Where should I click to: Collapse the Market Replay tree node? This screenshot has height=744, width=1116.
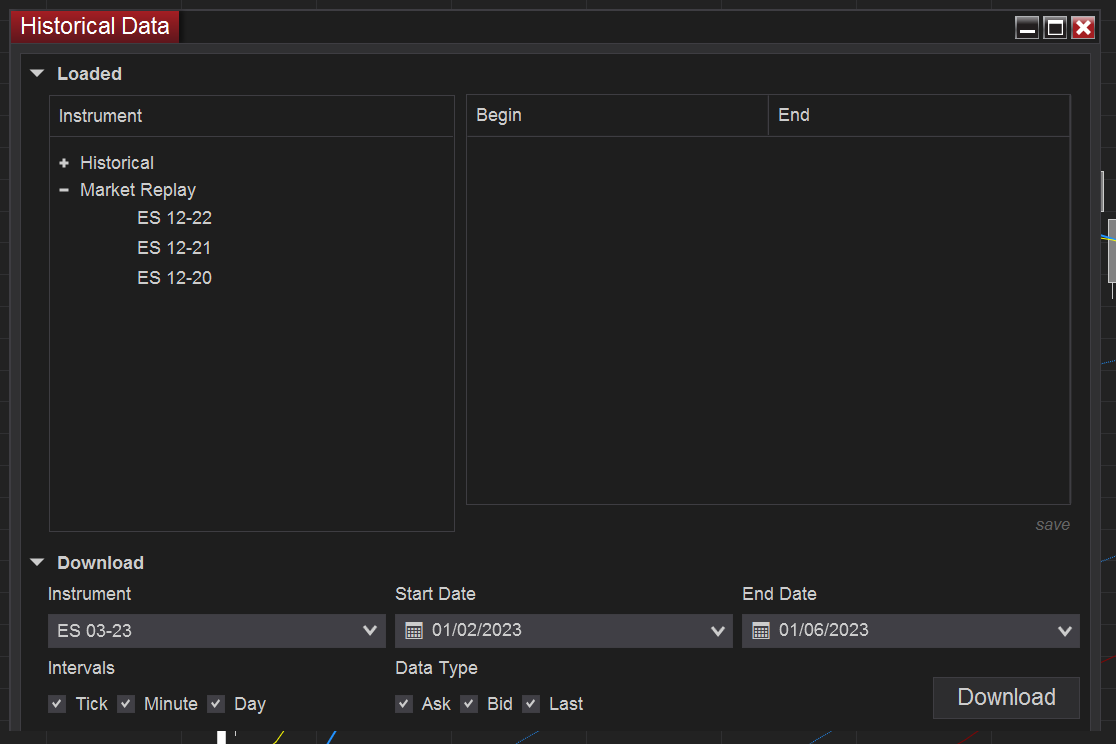(x=64, y=190)
